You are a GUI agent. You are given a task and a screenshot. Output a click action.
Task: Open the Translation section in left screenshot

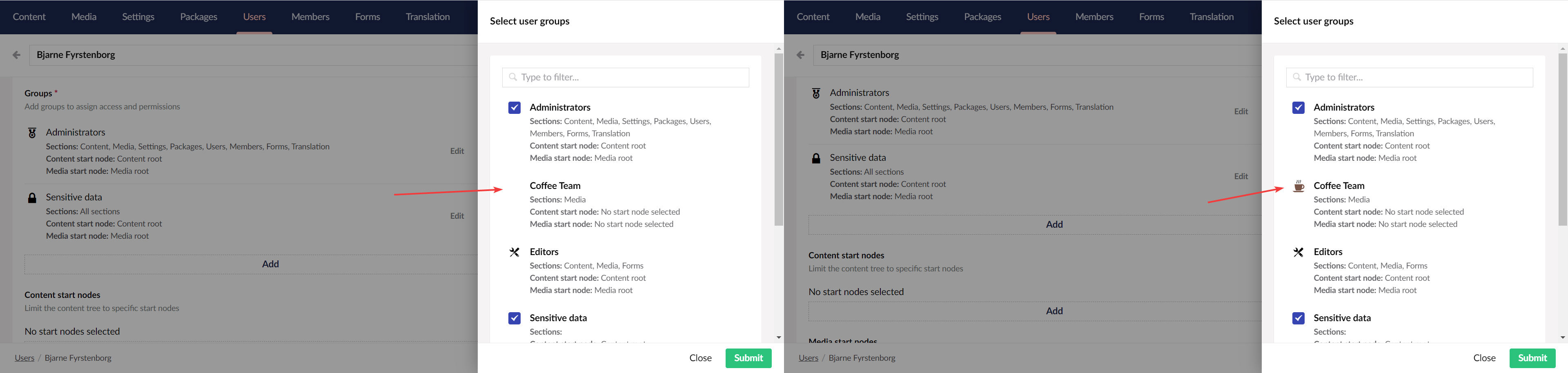tap(428, 17)
